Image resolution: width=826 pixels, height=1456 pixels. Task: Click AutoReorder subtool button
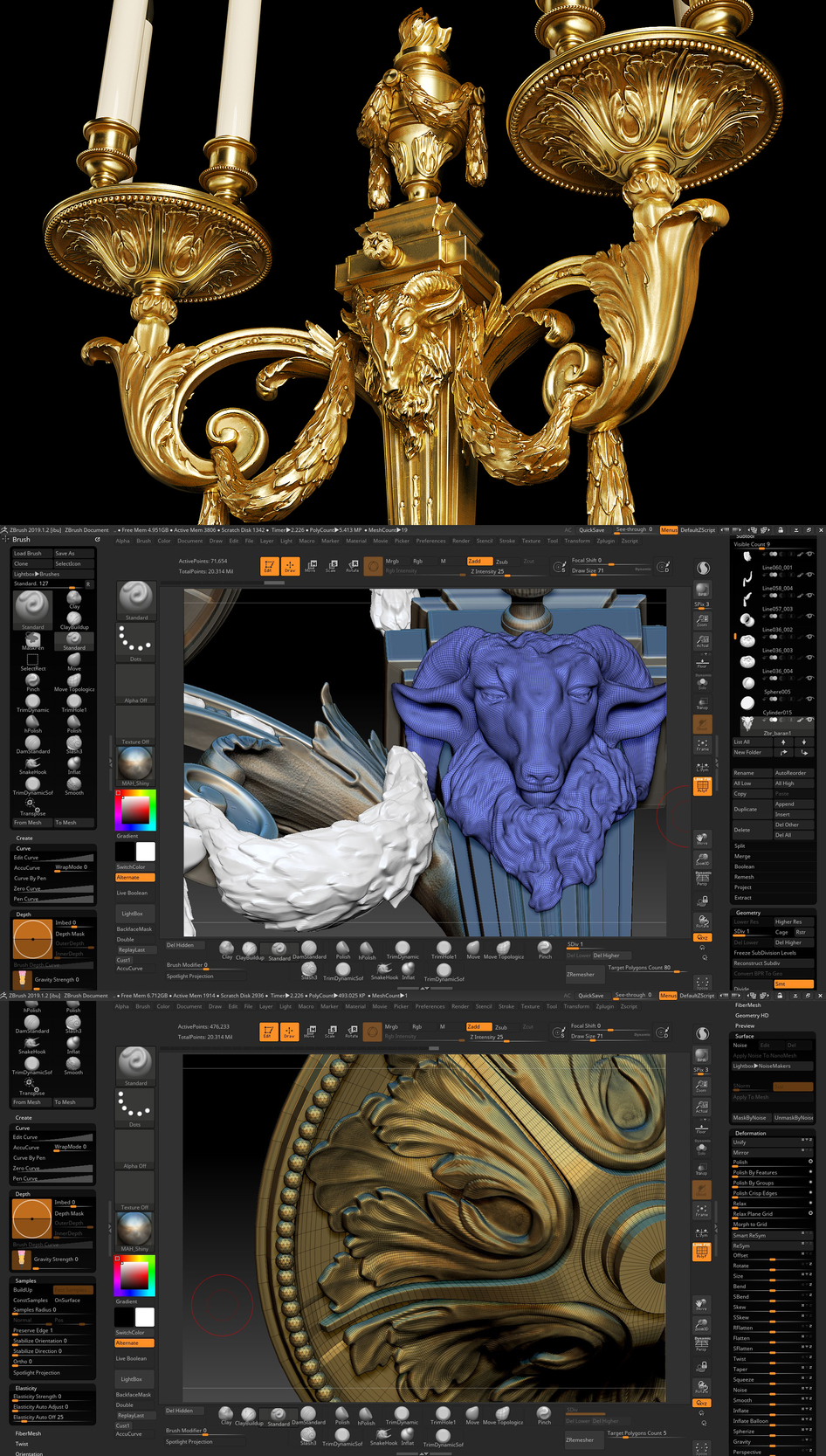point(794,773)
